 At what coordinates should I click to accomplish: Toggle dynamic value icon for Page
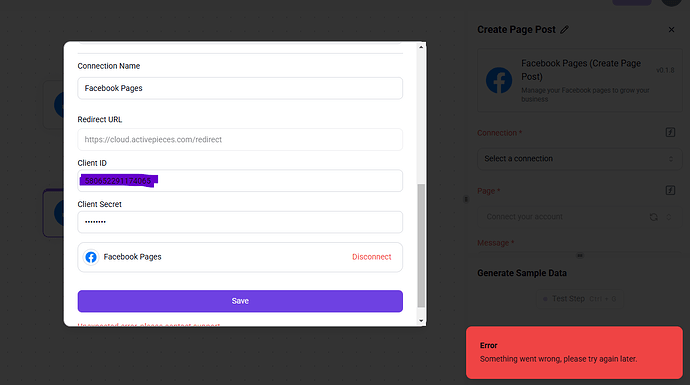[x=670, y=191]
